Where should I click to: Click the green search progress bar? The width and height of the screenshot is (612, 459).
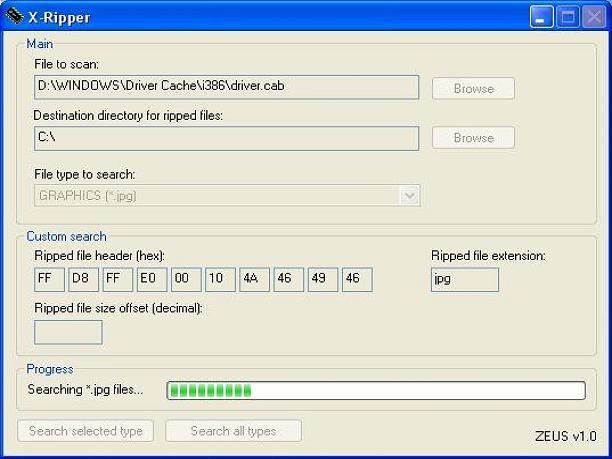pos(376,390)
